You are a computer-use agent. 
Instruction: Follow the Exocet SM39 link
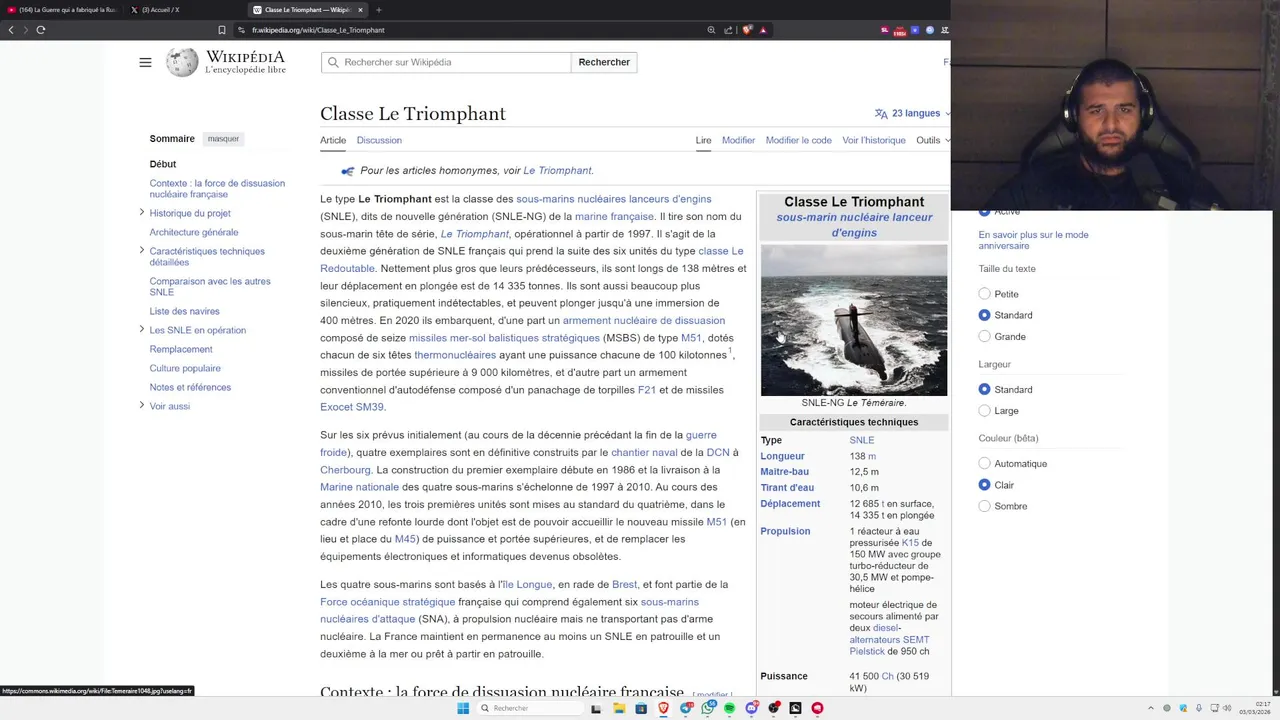tap(352, 407)
